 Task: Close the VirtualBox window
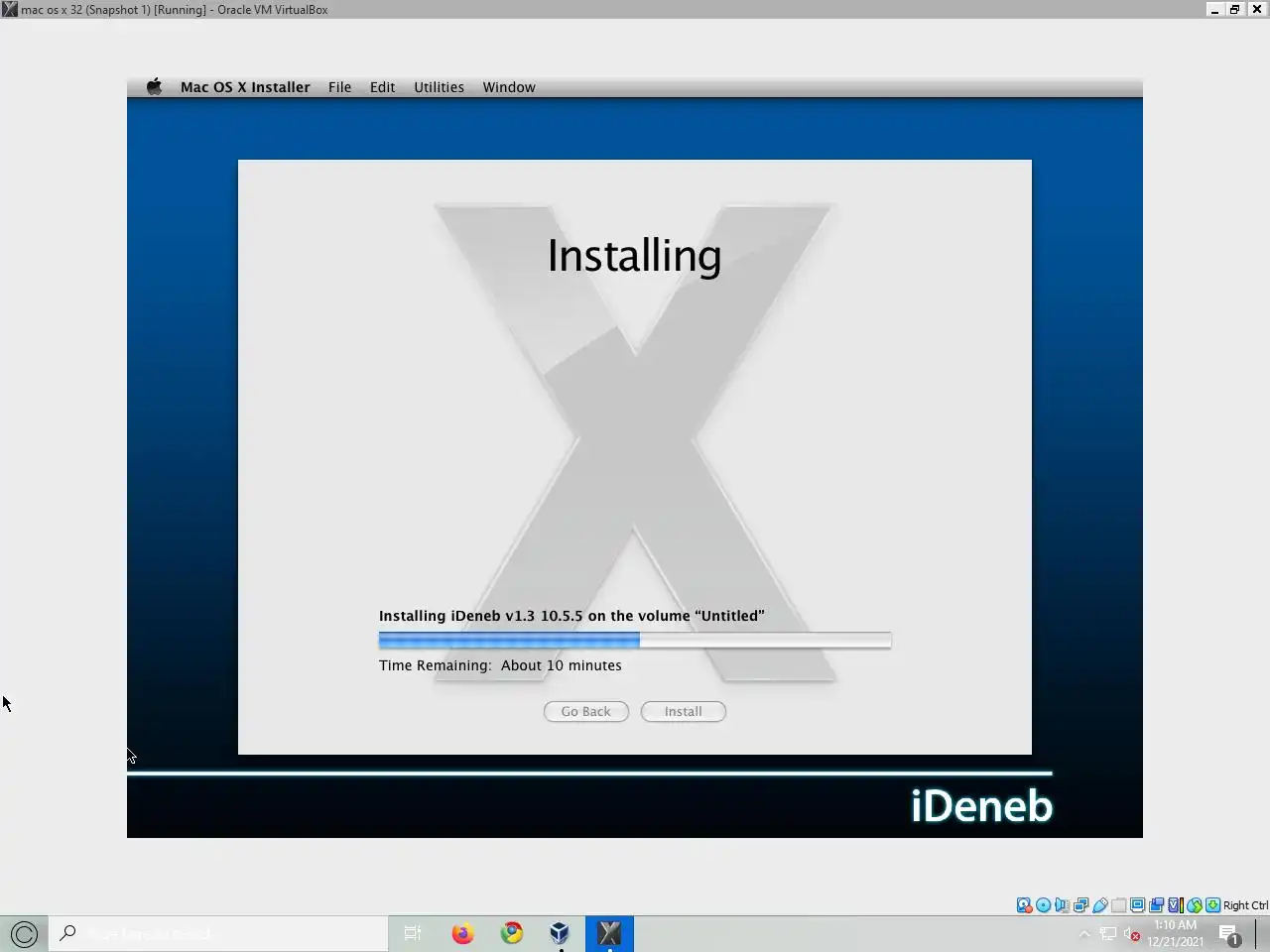click(1257, 9)
